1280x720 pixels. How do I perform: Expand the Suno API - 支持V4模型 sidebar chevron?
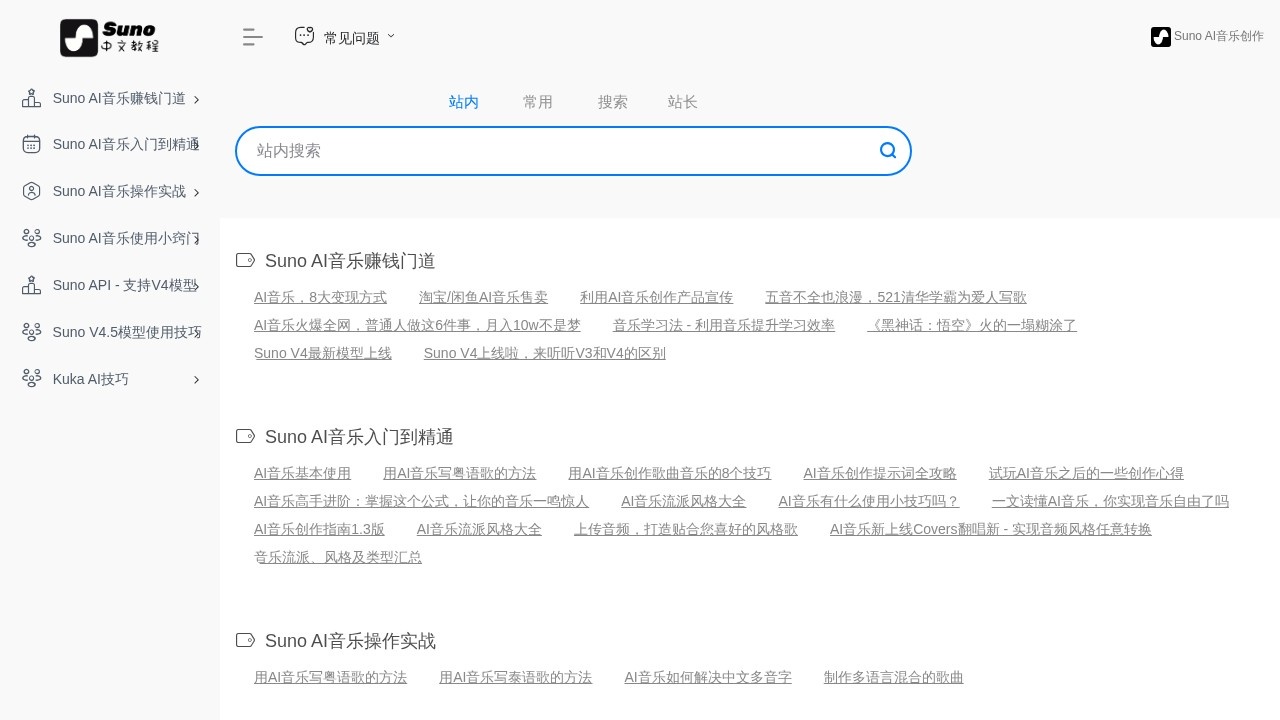point(196,286)
